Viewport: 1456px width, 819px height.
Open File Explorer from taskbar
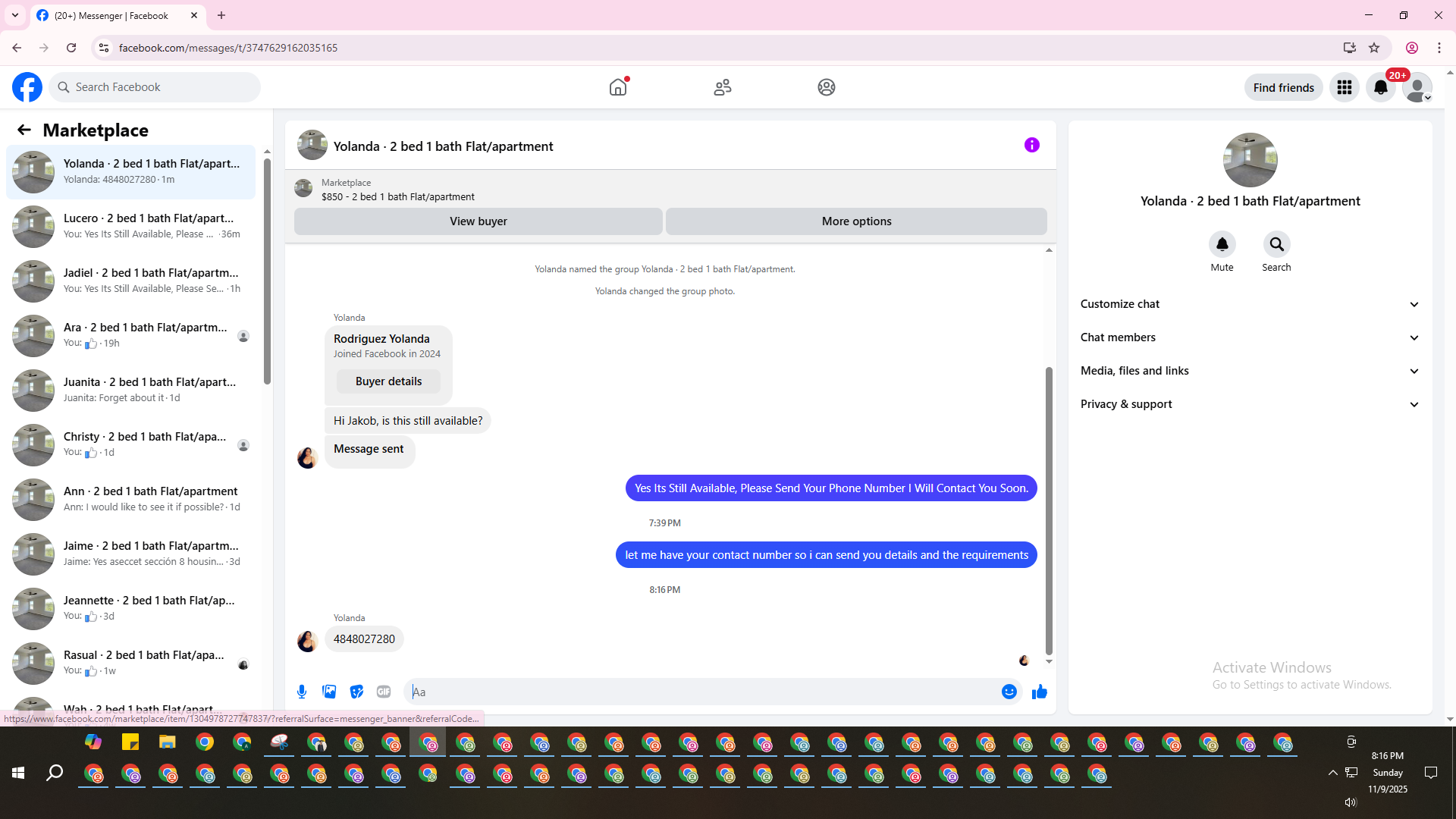[x=167, y=742]
